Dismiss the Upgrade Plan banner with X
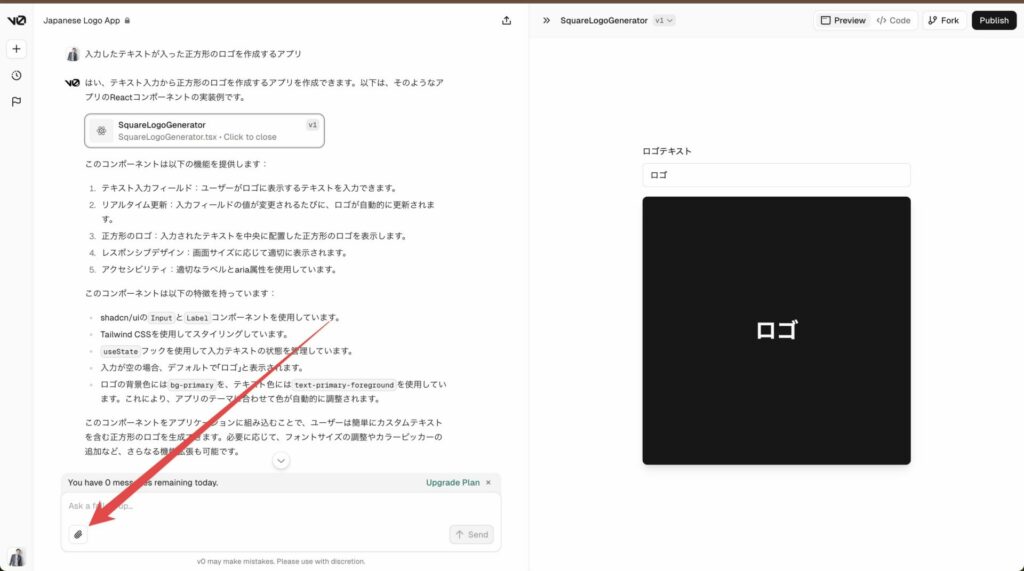Viewport: 1024px width, 571px height. (x=488, y=483)
